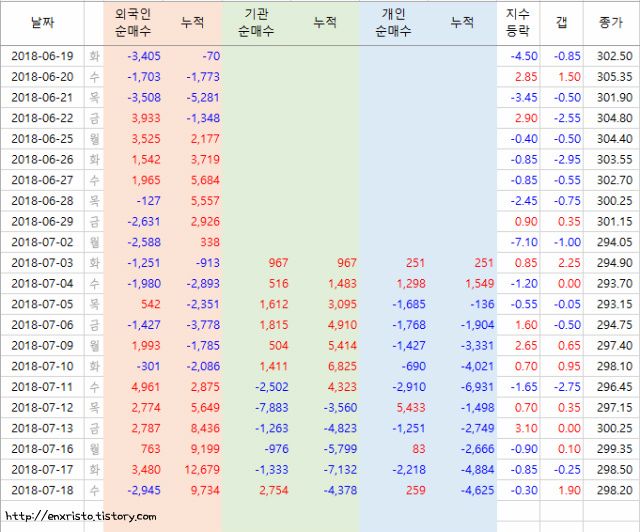This screenshot has height=532, width=640.
Task: Select the individual net-buy value 5,433
Action: click(x=411, y=407)
